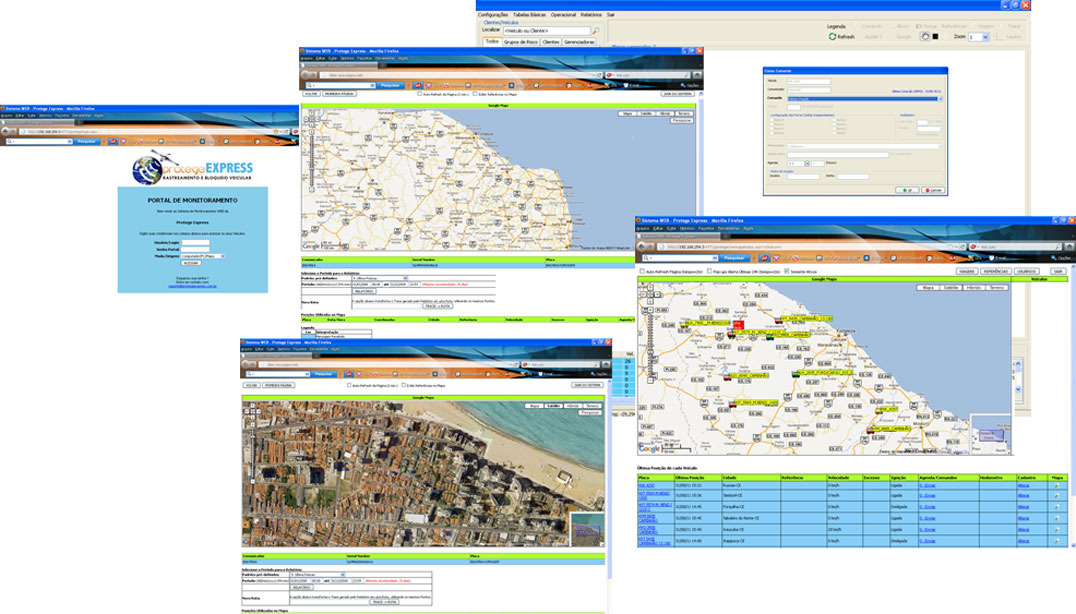Click 0 - Enviar link in the Russas-CE row
This screenshot has height=614, width=1076.
tap(927, 486)
